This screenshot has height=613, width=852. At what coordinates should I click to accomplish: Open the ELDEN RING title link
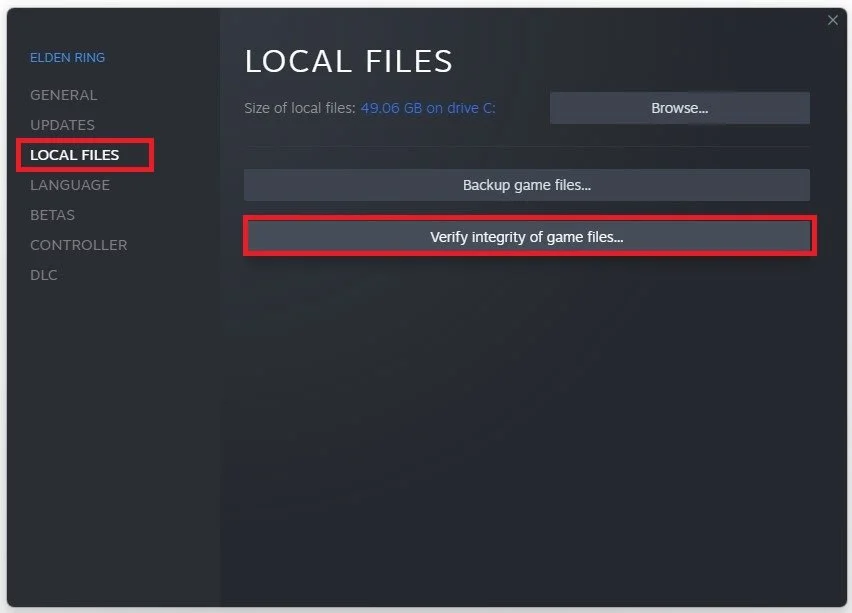pyautogui.click(x=67, y=58)
